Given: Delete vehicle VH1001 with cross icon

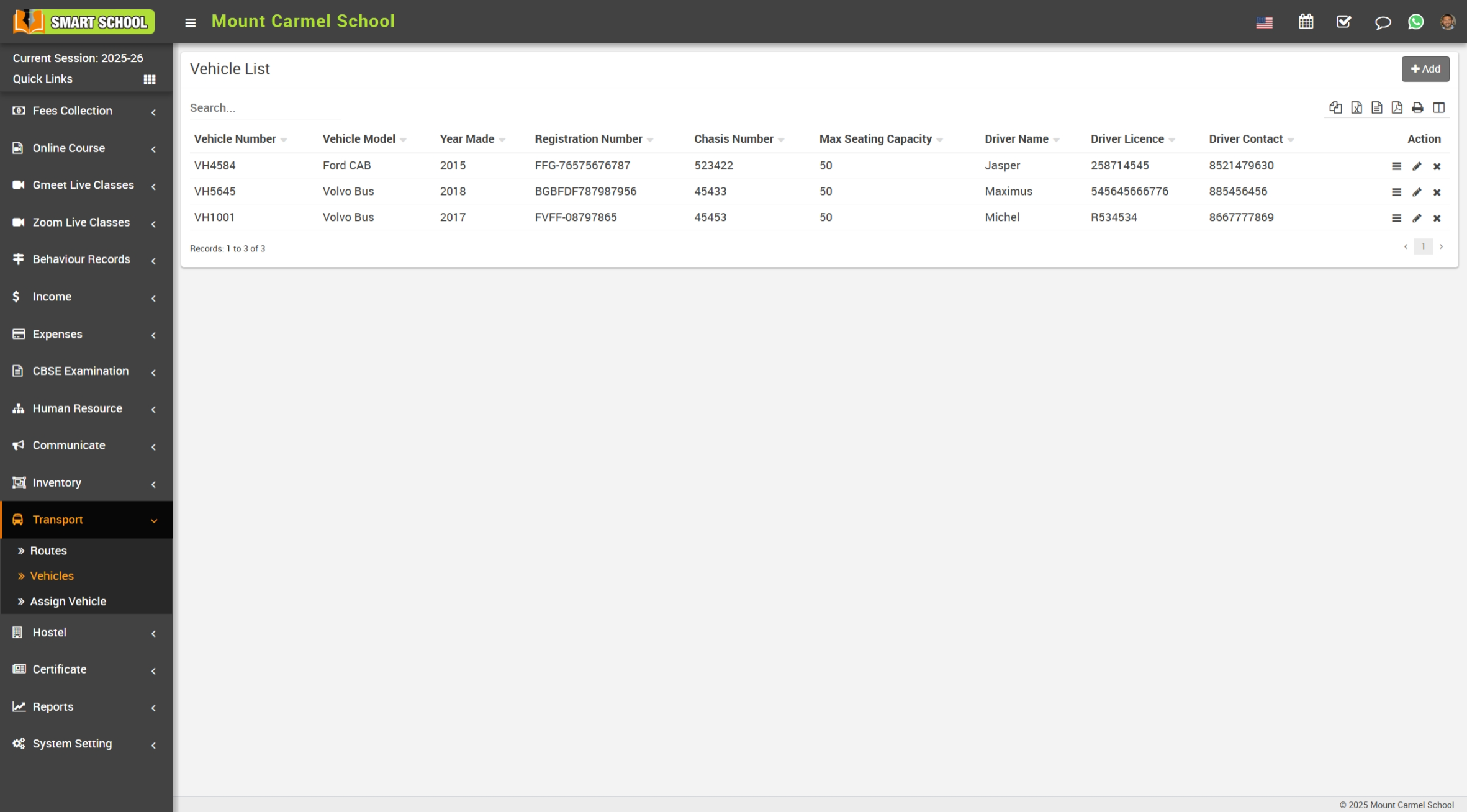Looking at the screenshot, I should (1437, 219).
